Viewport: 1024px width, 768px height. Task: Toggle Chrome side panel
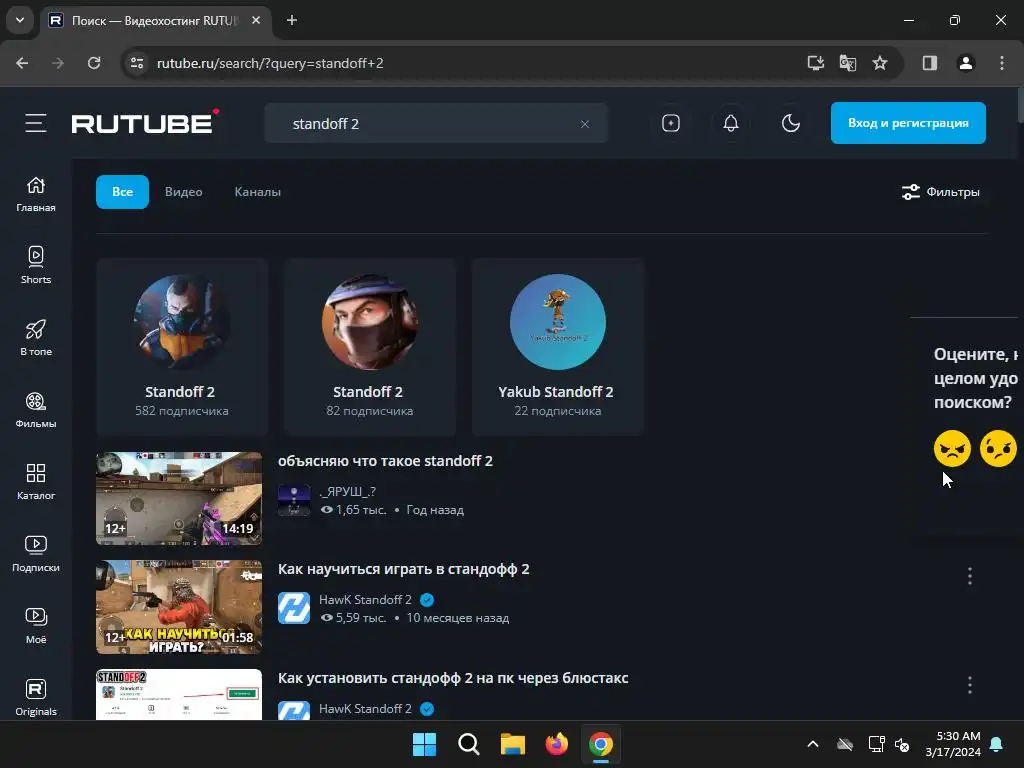pos(929,63)
